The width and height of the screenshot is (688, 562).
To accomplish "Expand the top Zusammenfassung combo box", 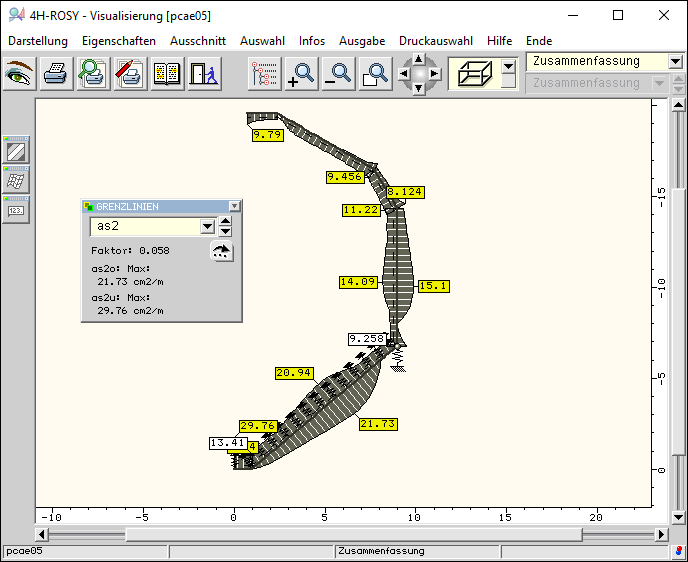I will (675, 61).
